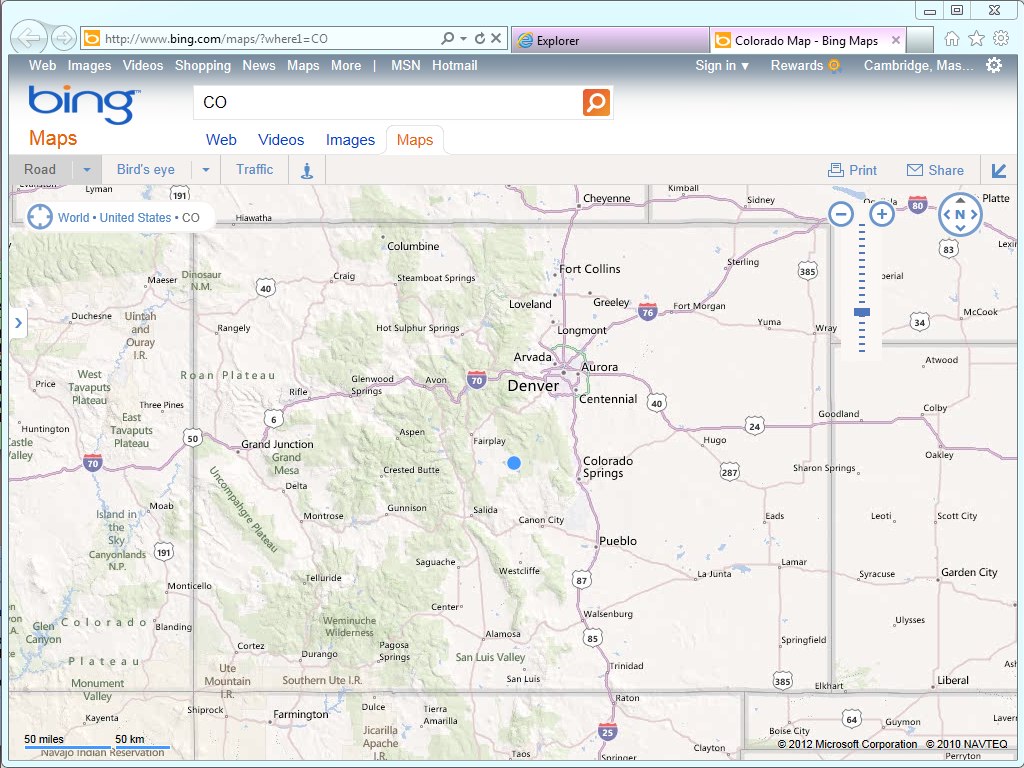Click the search magnifier in address bar
The image size is (1024, 768).
point(447,39)
